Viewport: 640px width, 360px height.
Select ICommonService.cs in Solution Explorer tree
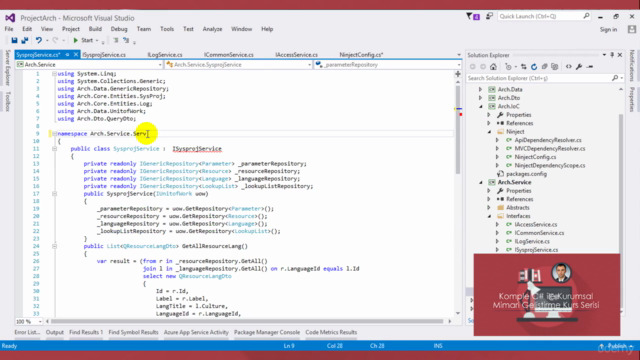click(x=539, y=233)
